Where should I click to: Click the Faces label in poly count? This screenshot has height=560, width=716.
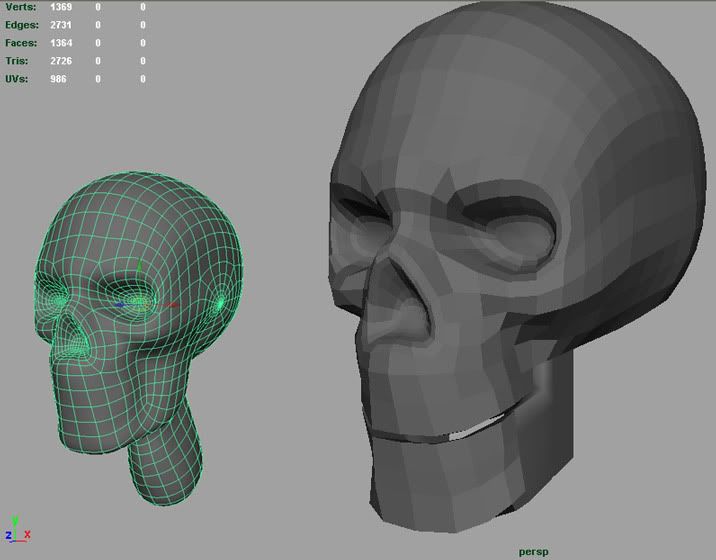click(21, 43)
